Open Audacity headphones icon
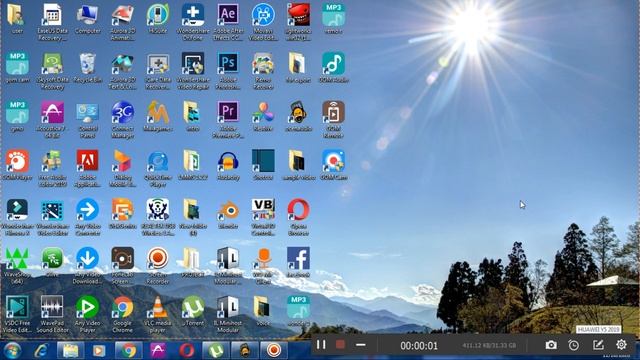 228,165
